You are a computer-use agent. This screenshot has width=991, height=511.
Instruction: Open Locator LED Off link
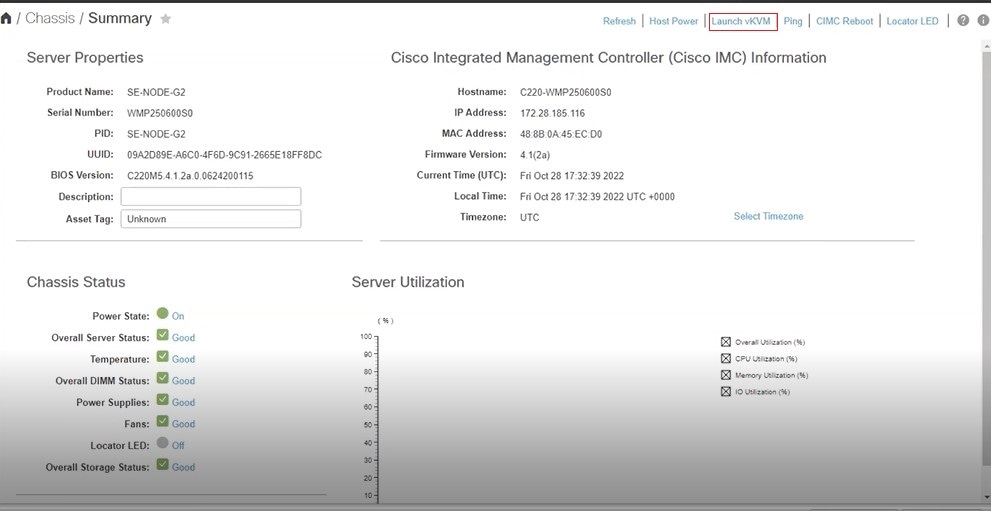(x=178, y=445)
